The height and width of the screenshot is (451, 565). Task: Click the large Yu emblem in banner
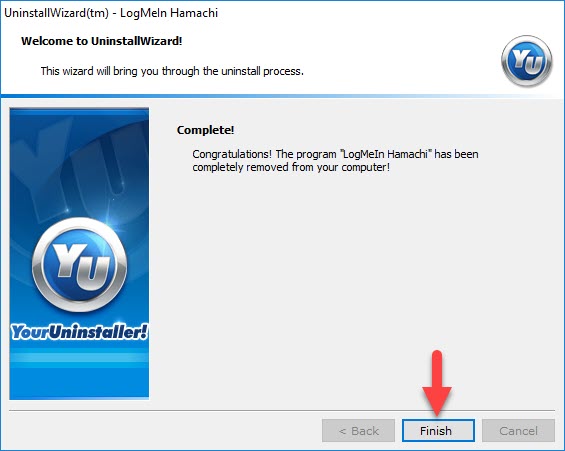[x=79, y=265]
